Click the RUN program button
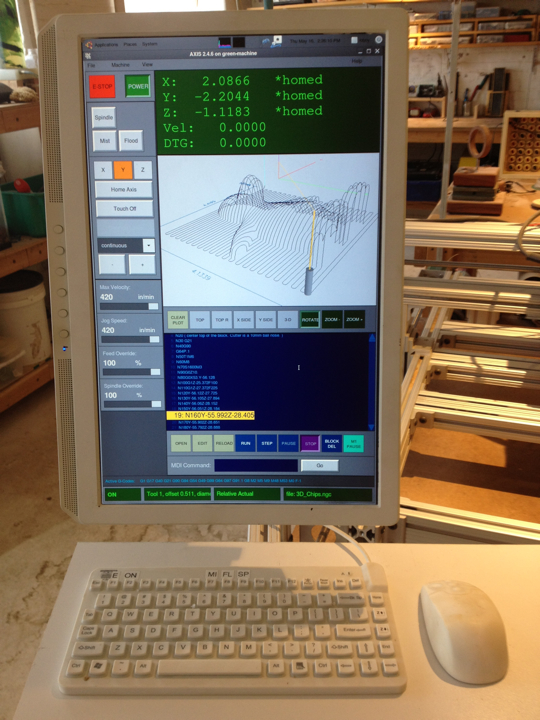The height and width of the screenshot is (720, 540). pos(246,443)
